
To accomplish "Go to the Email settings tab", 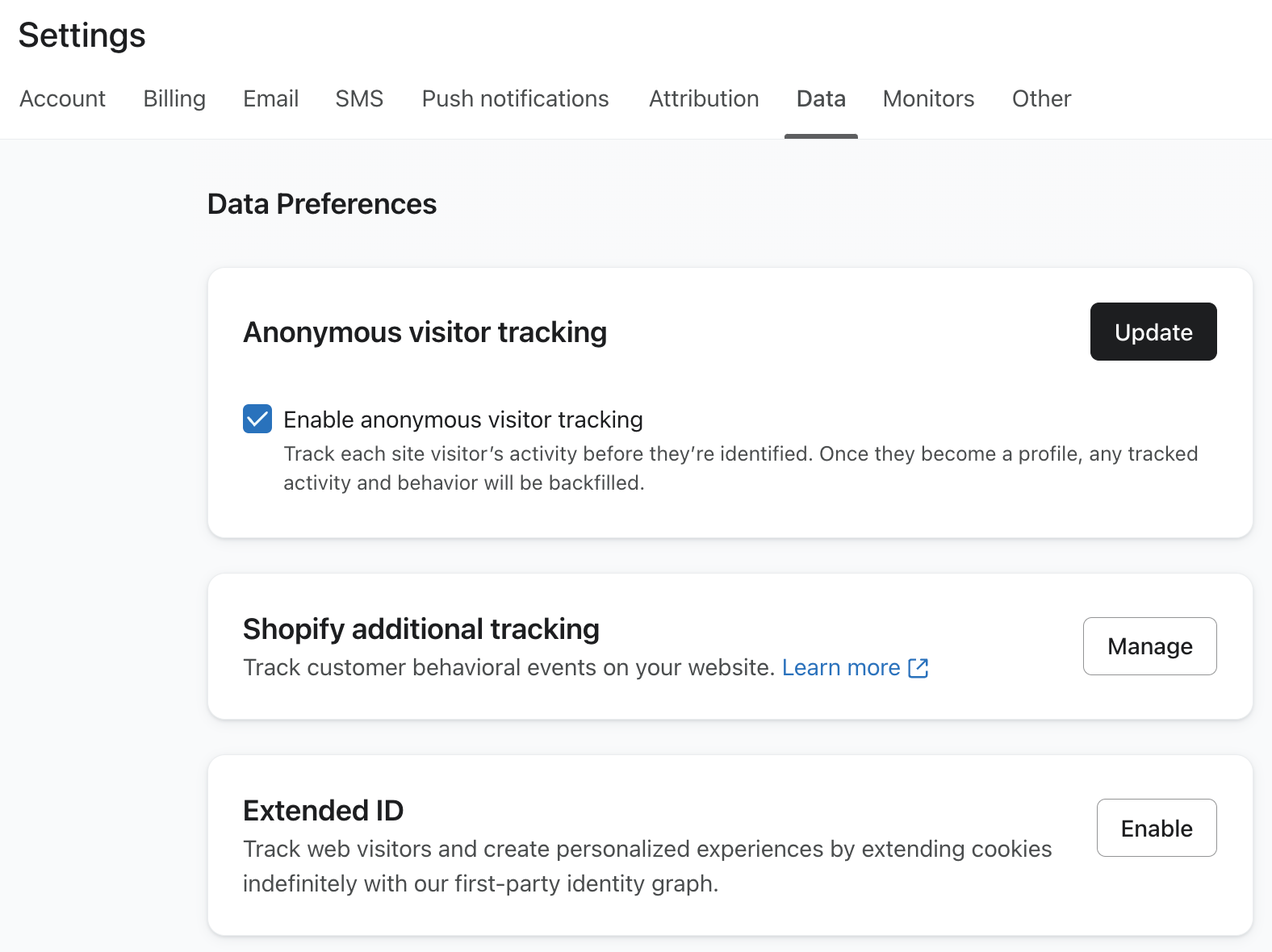I will [x=270, y=98].
